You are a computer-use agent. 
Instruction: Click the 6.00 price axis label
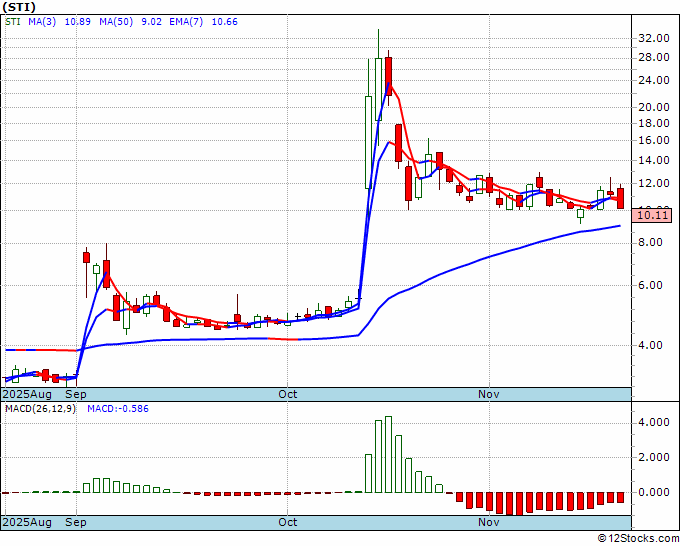[x=651, y=285]
